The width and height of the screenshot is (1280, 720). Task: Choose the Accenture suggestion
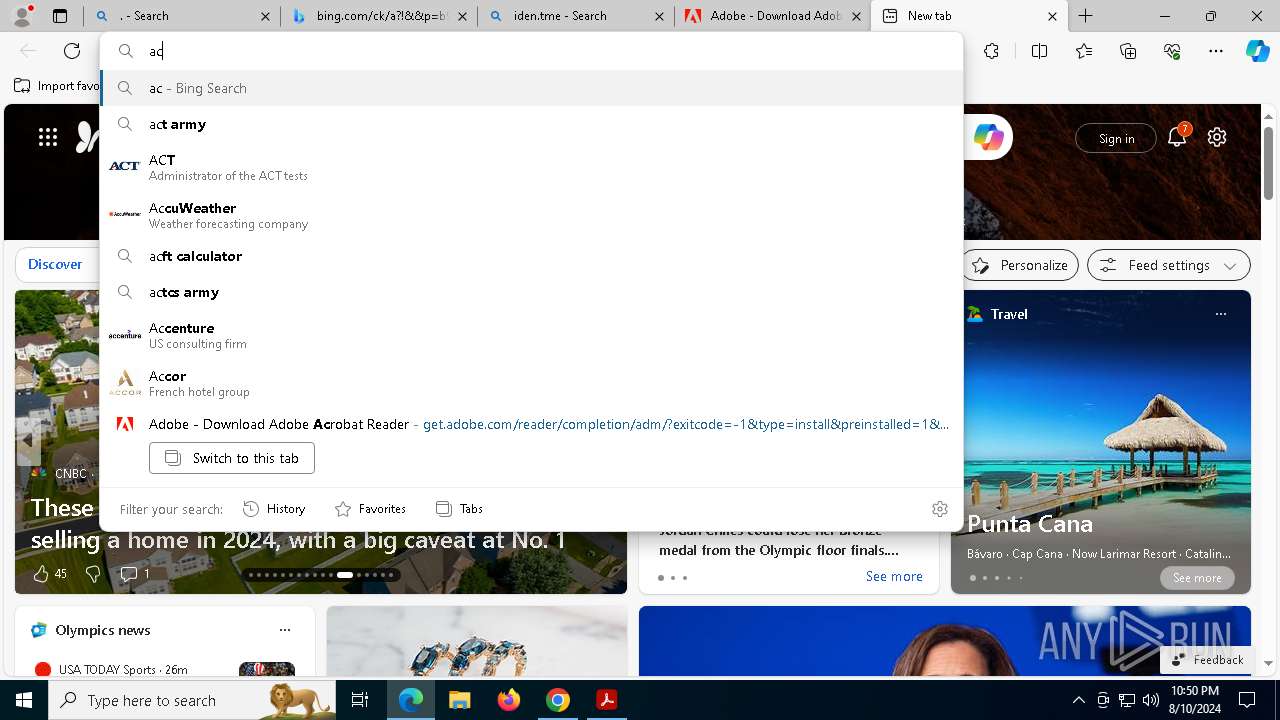532,335
